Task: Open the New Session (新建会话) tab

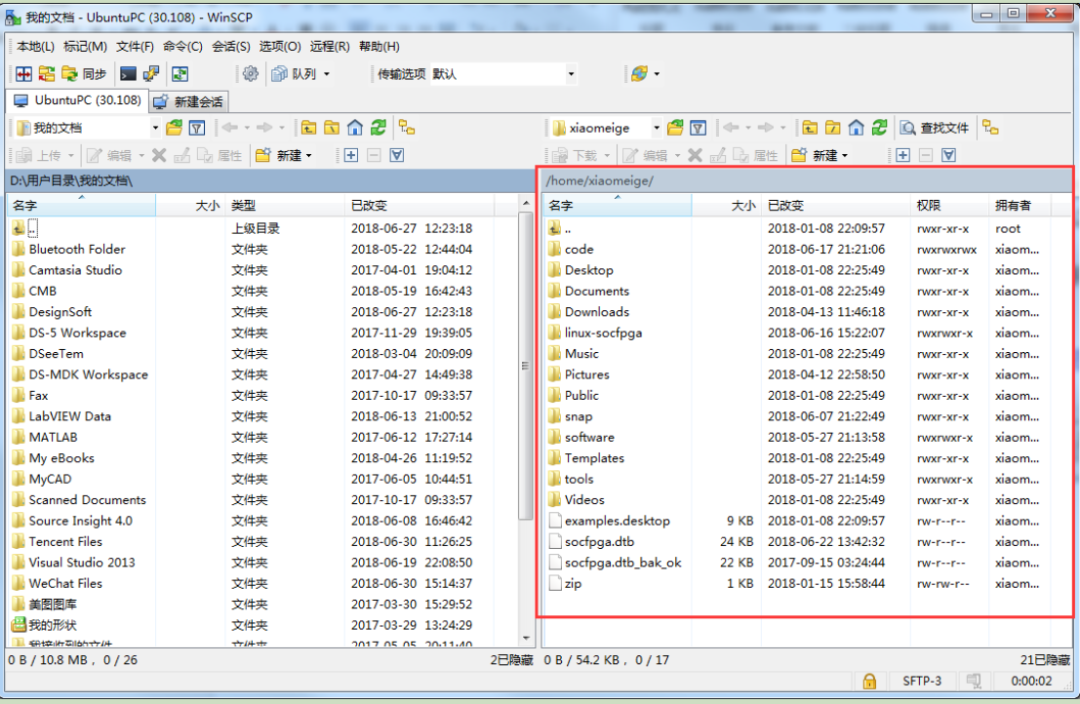Action: point(189,102)
